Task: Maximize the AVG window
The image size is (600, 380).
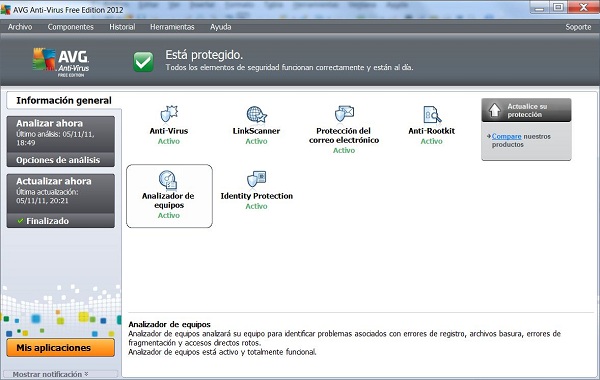Action: pos(558,8)
